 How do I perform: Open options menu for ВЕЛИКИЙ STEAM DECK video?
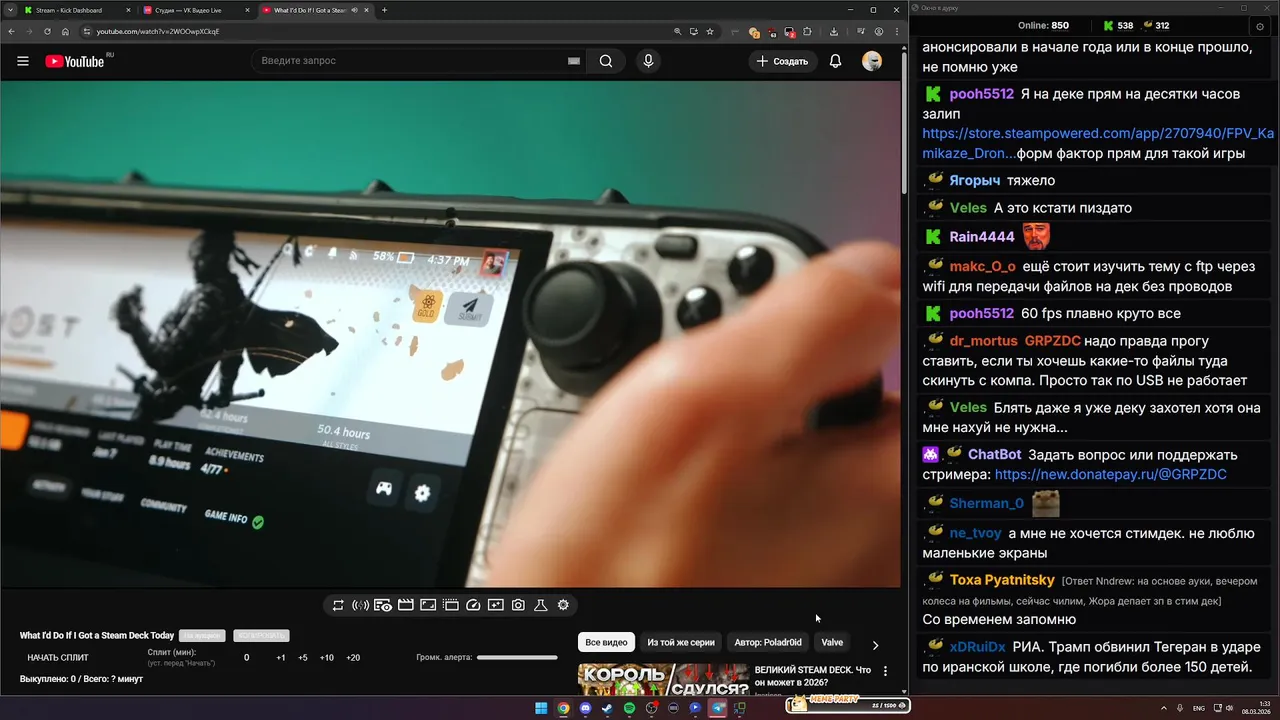pyautogui.click(x=885, y=671)
